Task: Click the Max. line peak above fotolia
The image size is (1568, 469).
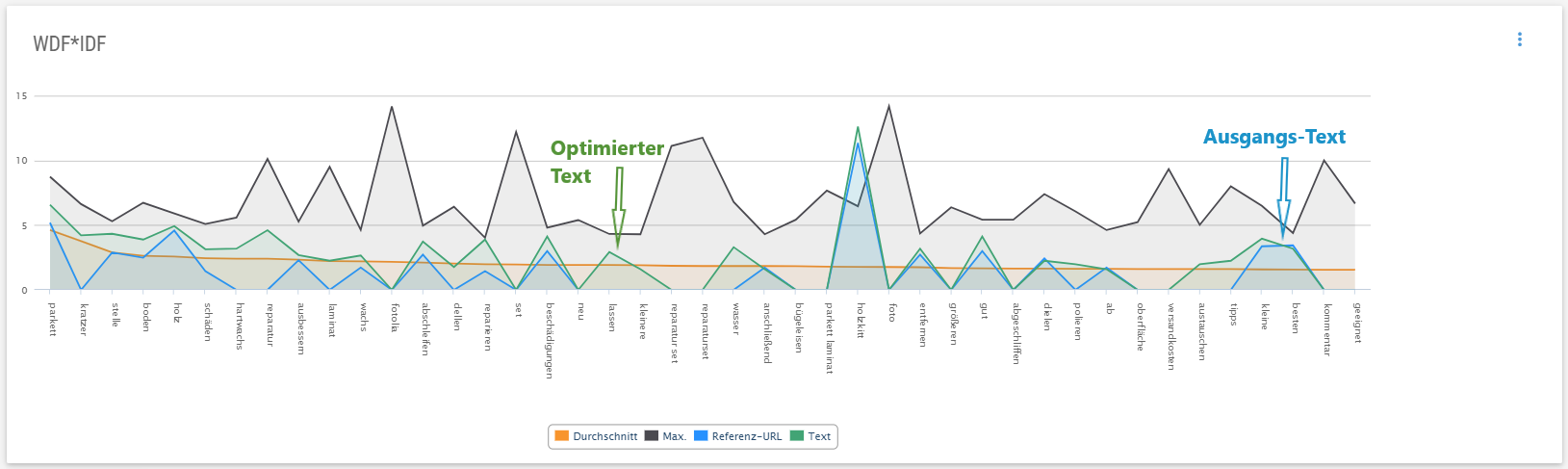Action: click(392, 107)
